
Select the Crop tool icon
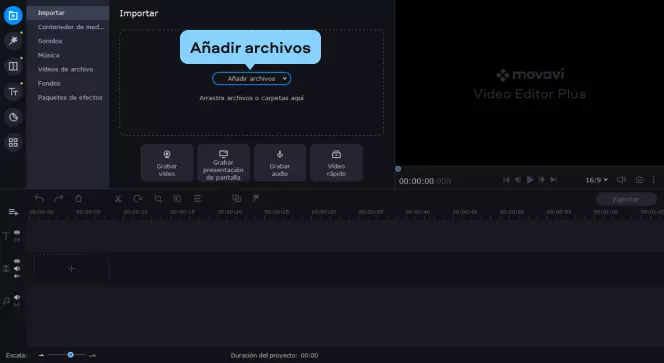click(x=158, y=198)
